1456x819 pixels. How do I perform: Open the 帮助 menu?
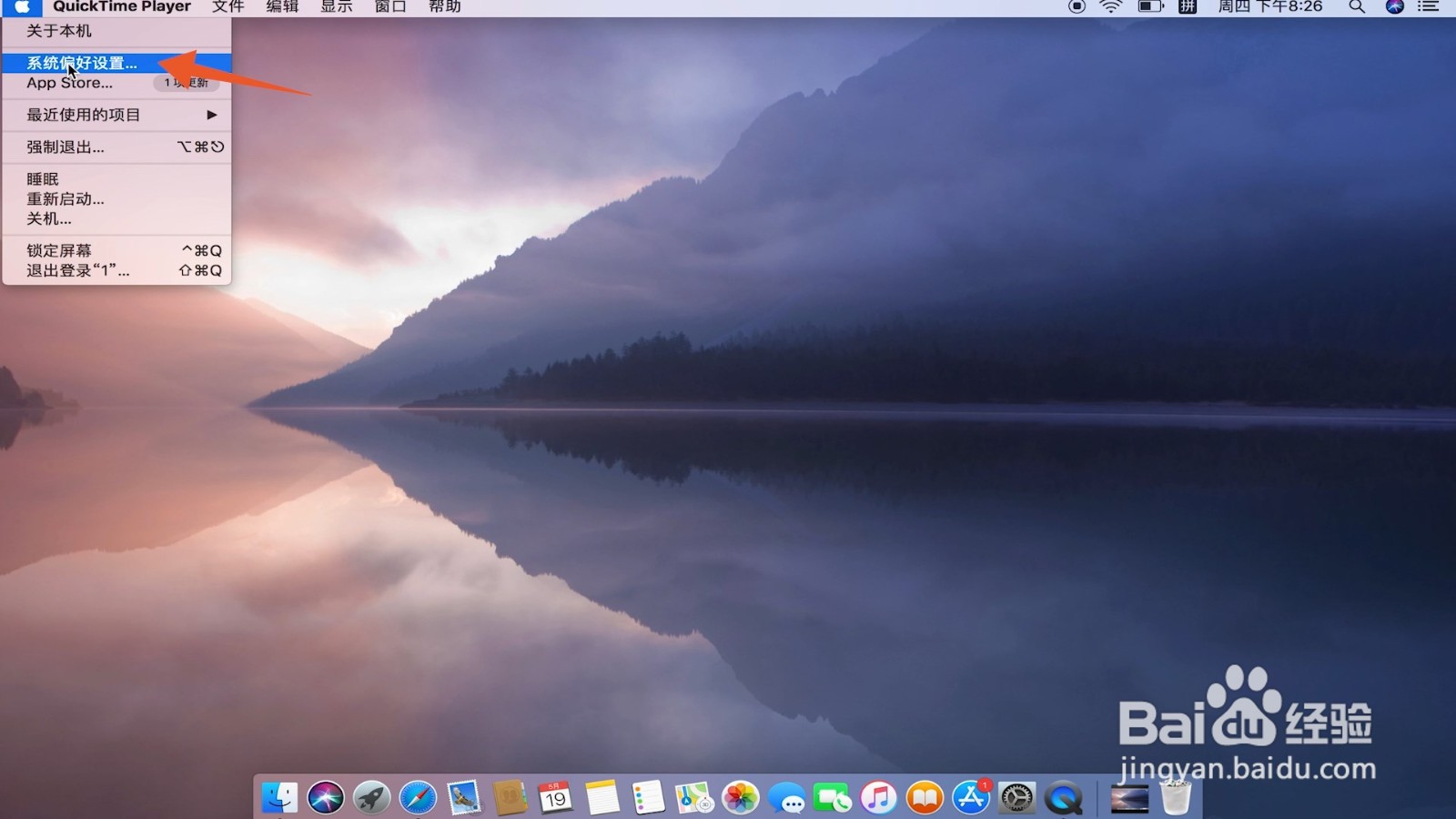(445, 6)
